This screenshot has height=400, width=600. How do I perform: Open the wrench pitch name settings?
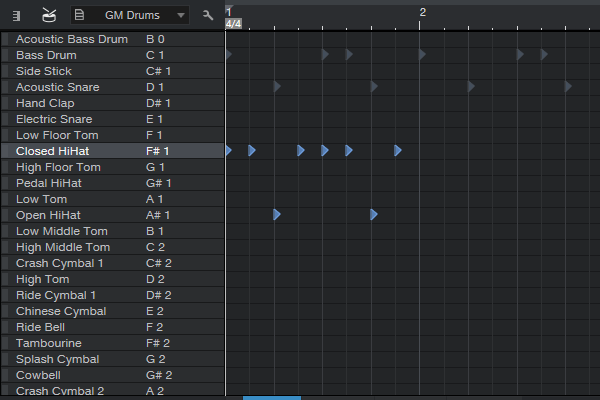[208, 15]
